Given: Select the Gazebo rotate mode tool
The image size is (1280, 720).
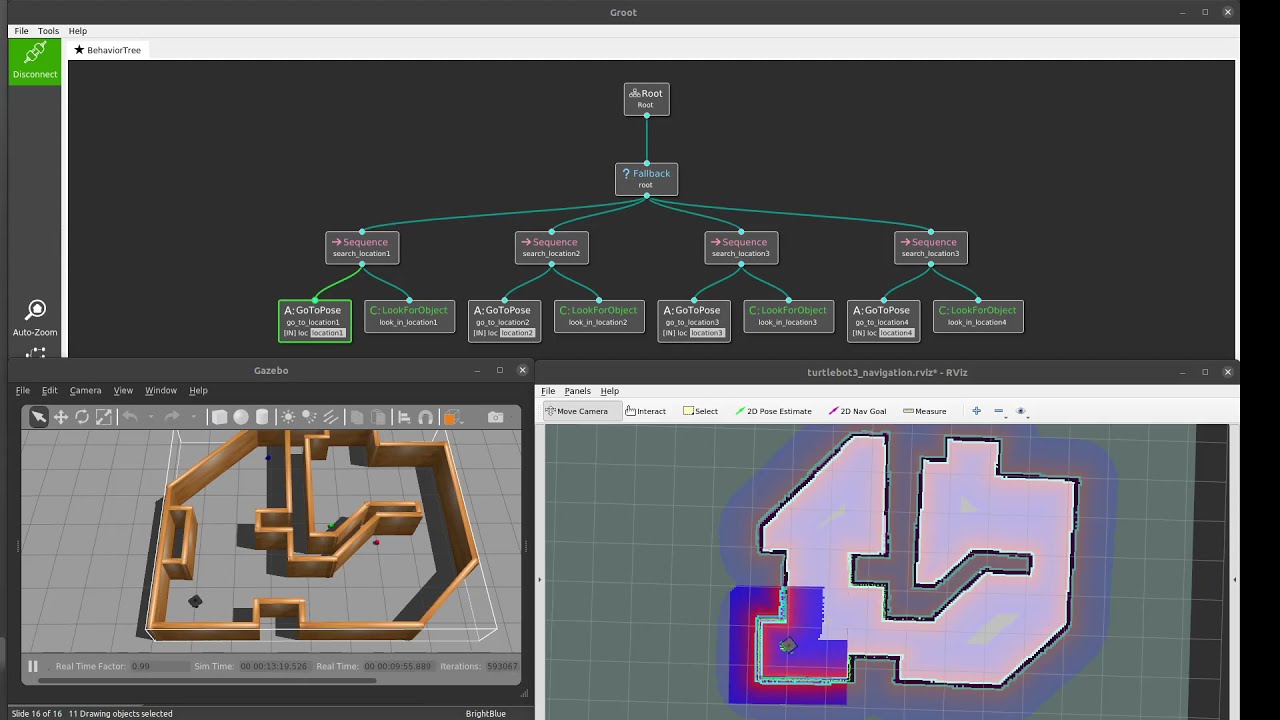Looking at the screenshot, I should tap(82, 417).
